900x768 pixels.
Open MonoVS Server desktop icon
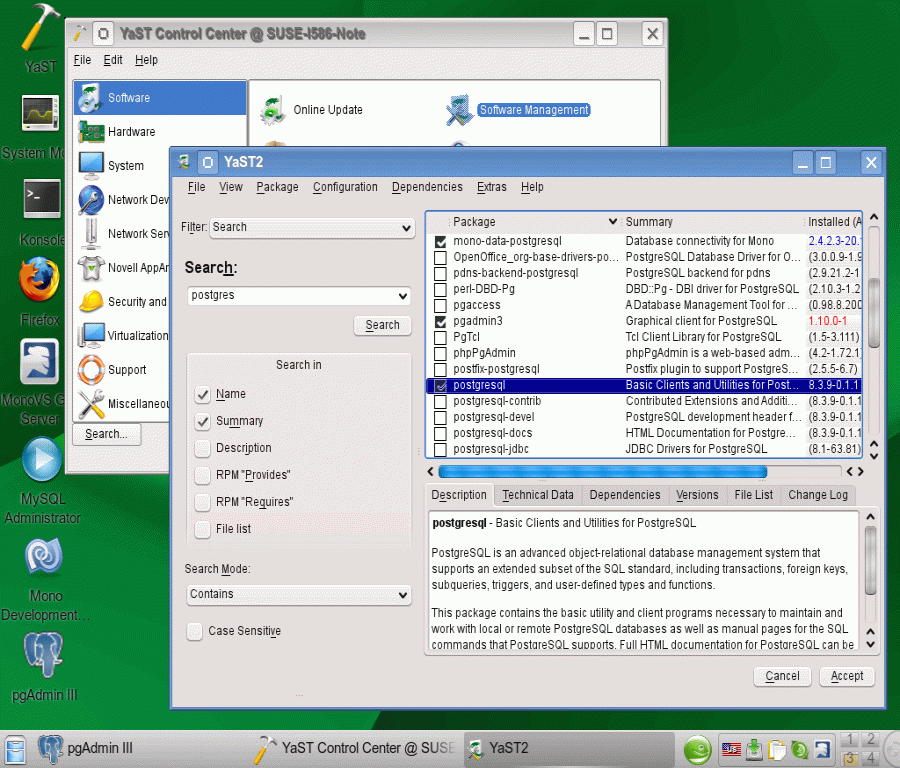(x=40, y=362)
